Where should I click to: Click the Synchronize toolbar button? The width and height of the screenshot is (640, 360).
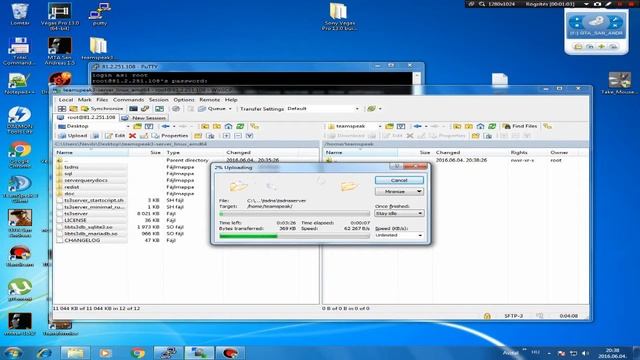[102, 109]
